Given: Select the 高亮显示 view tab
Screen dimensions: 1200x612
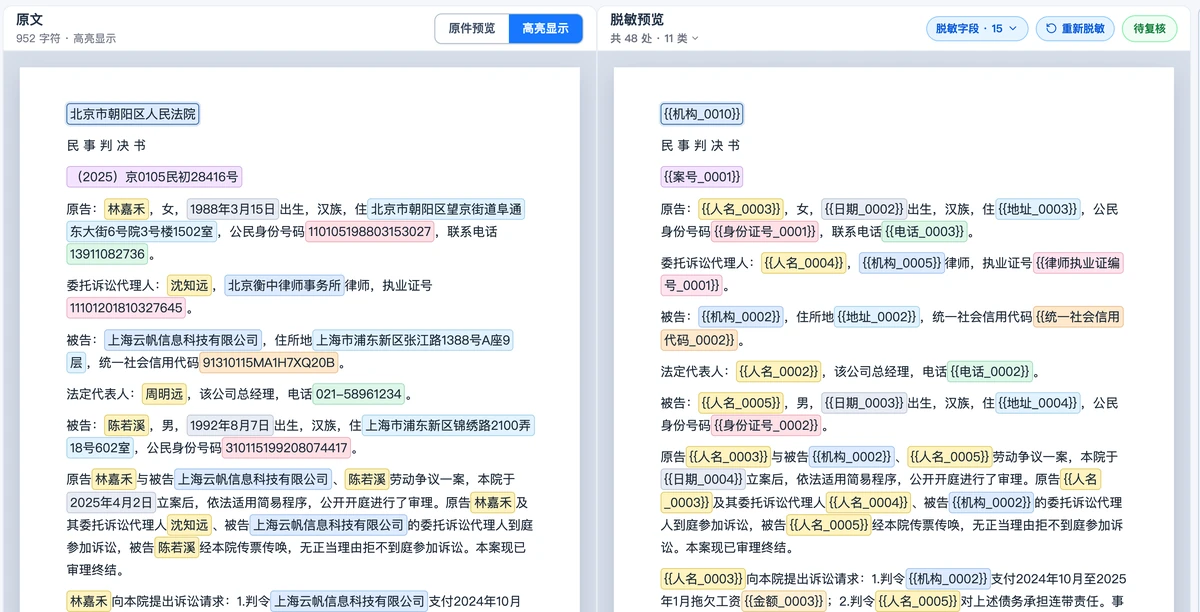Looking at the screenshot, I should click(545, 29).
